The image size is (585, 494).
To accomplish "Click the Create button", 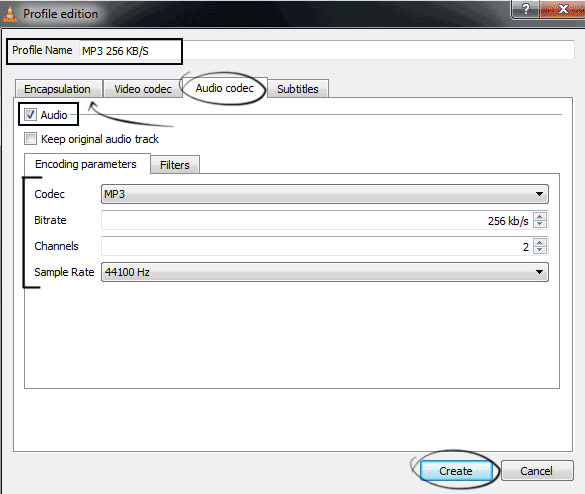I will click(x=456, y=471).
